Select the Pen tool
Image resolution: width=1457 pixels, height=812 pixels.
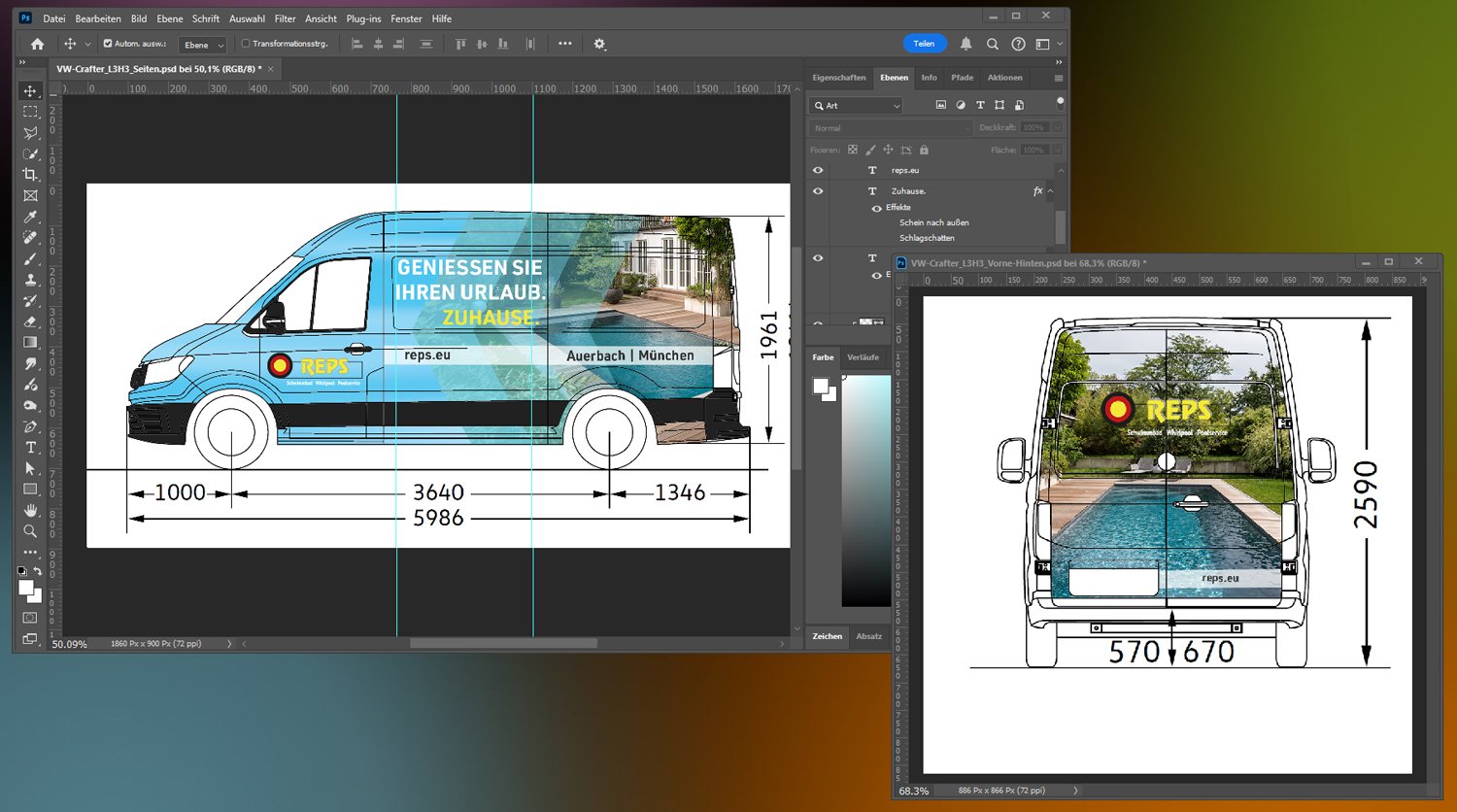(x=30, y=426)
